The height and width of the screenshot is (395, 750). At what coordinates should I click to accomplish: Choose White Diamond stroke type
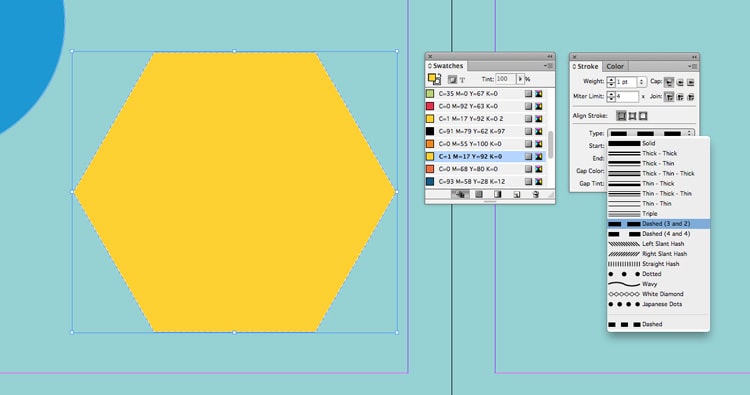pyautogui.click(x=659, y=294)
